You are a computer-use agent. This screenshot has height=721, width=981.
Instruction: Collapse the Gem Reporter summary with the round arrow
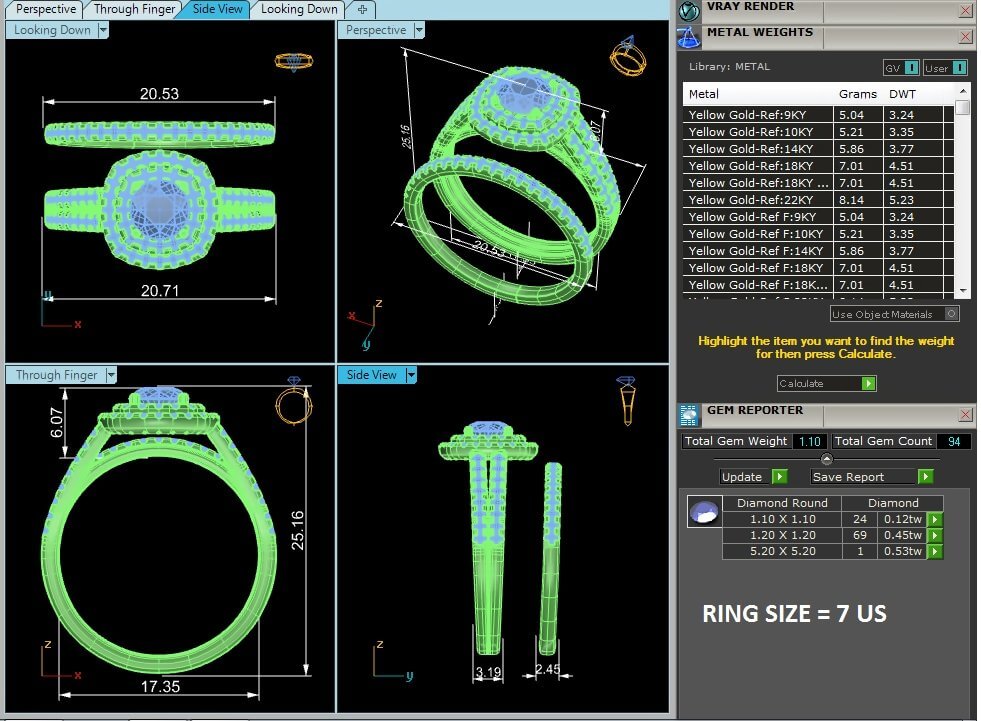pos(826,459)
